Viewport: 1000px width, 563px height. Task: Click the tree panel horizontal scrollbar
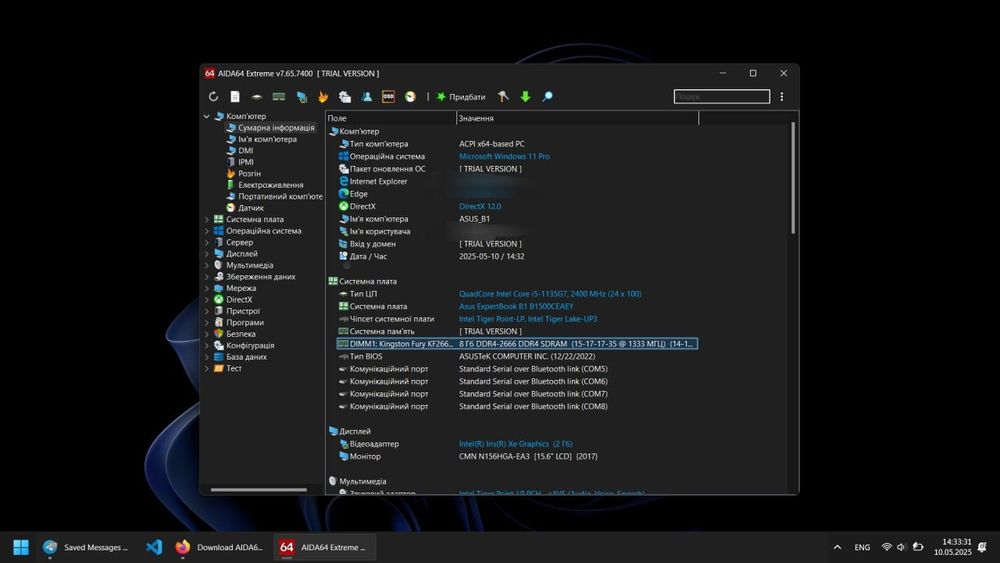click(x=258, y=490)
